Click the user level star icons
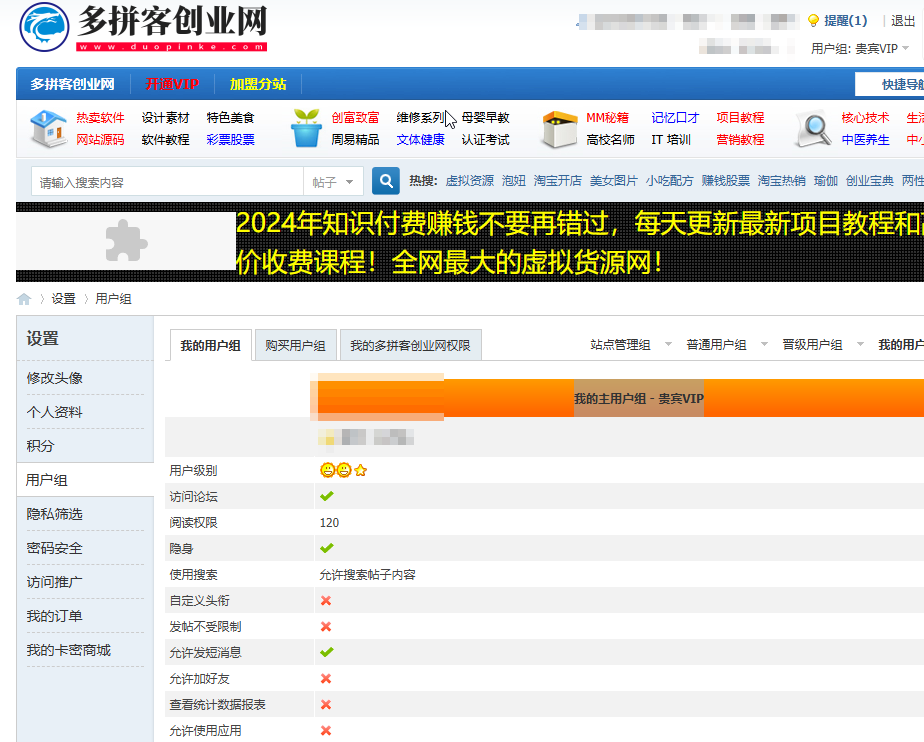The width and height of the screenshot is (924, 742). click(344, 470)
